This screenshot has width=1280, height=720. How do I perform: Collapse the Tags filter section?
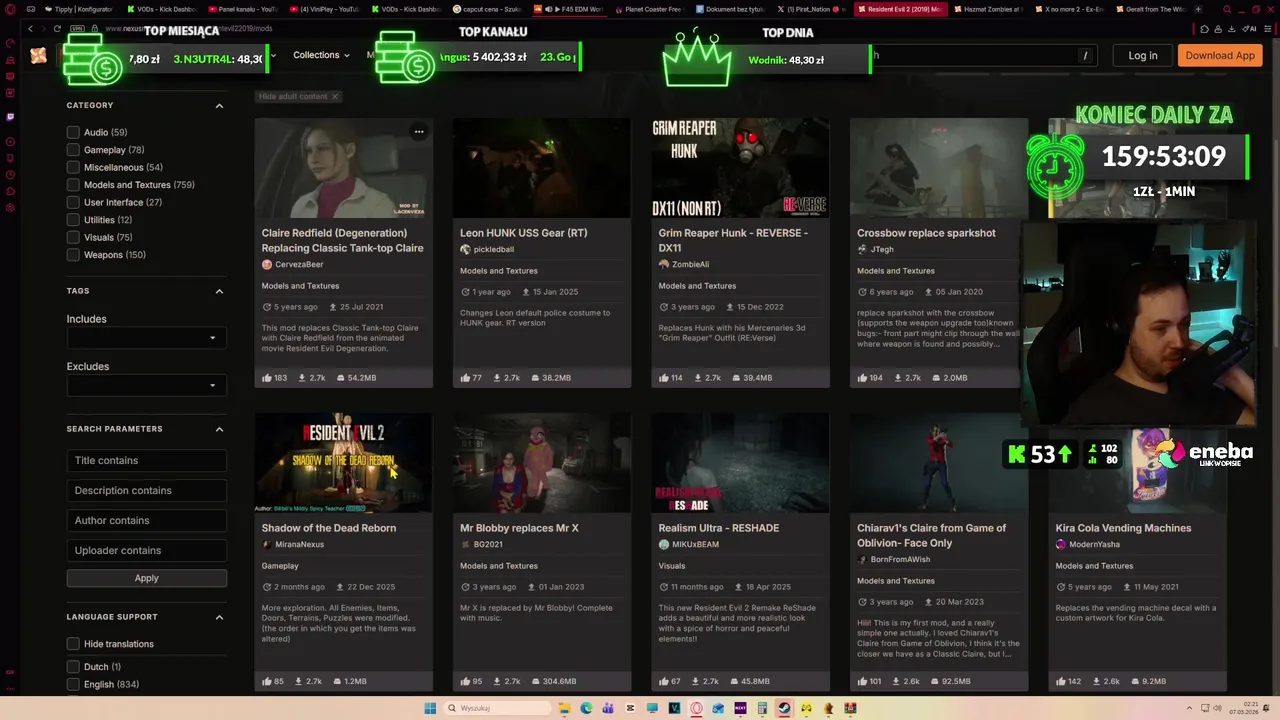[219, 291]
